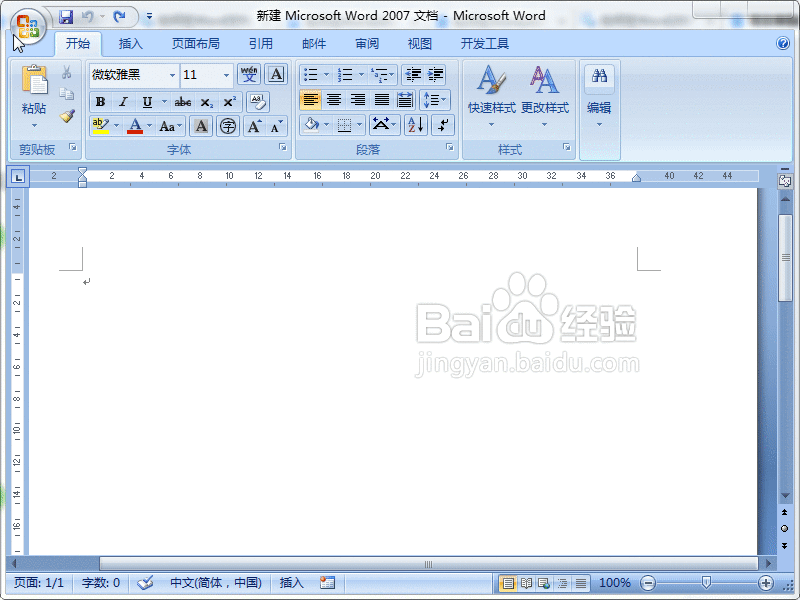Select the Format Painter icon
Viewport: 800px width, 600px height.
(67, 115)
